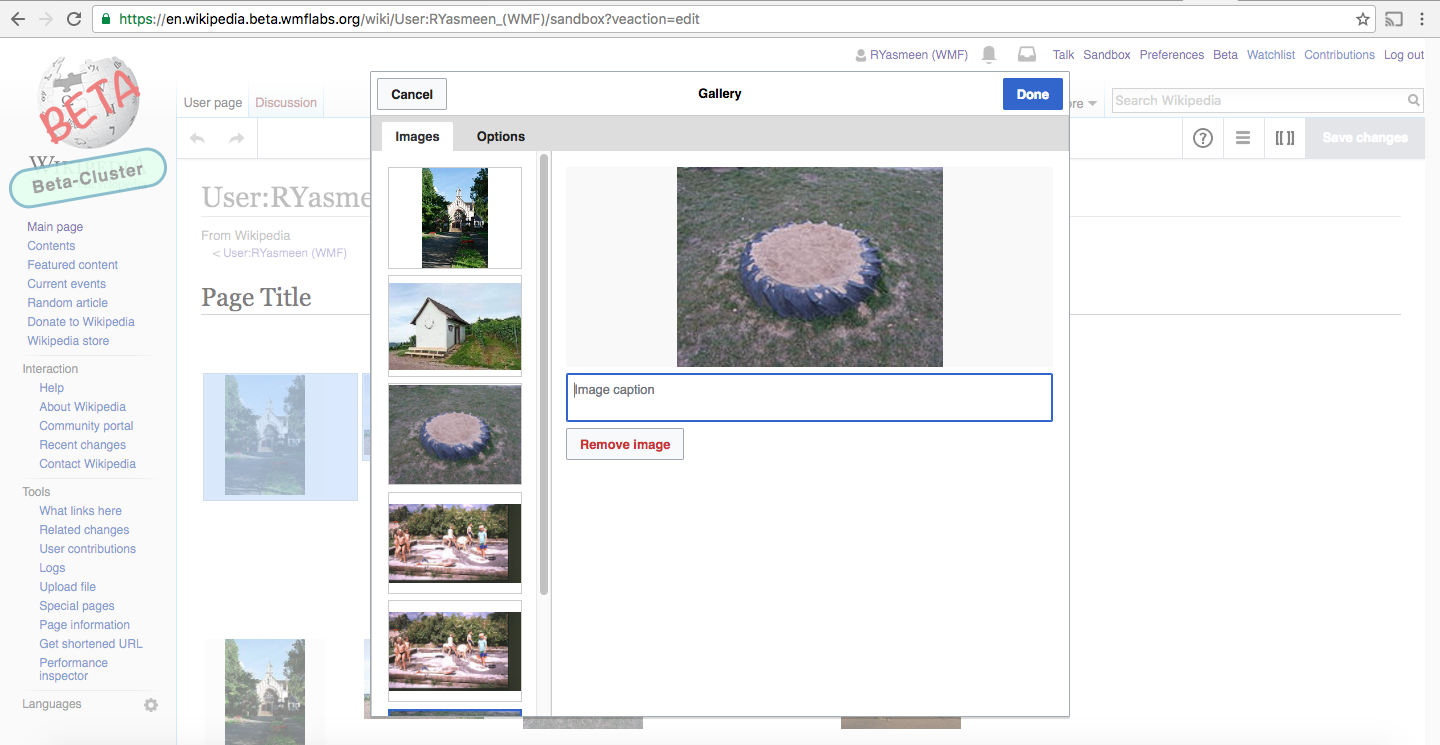Open the RYasmeen (WMF) user link

919,55
